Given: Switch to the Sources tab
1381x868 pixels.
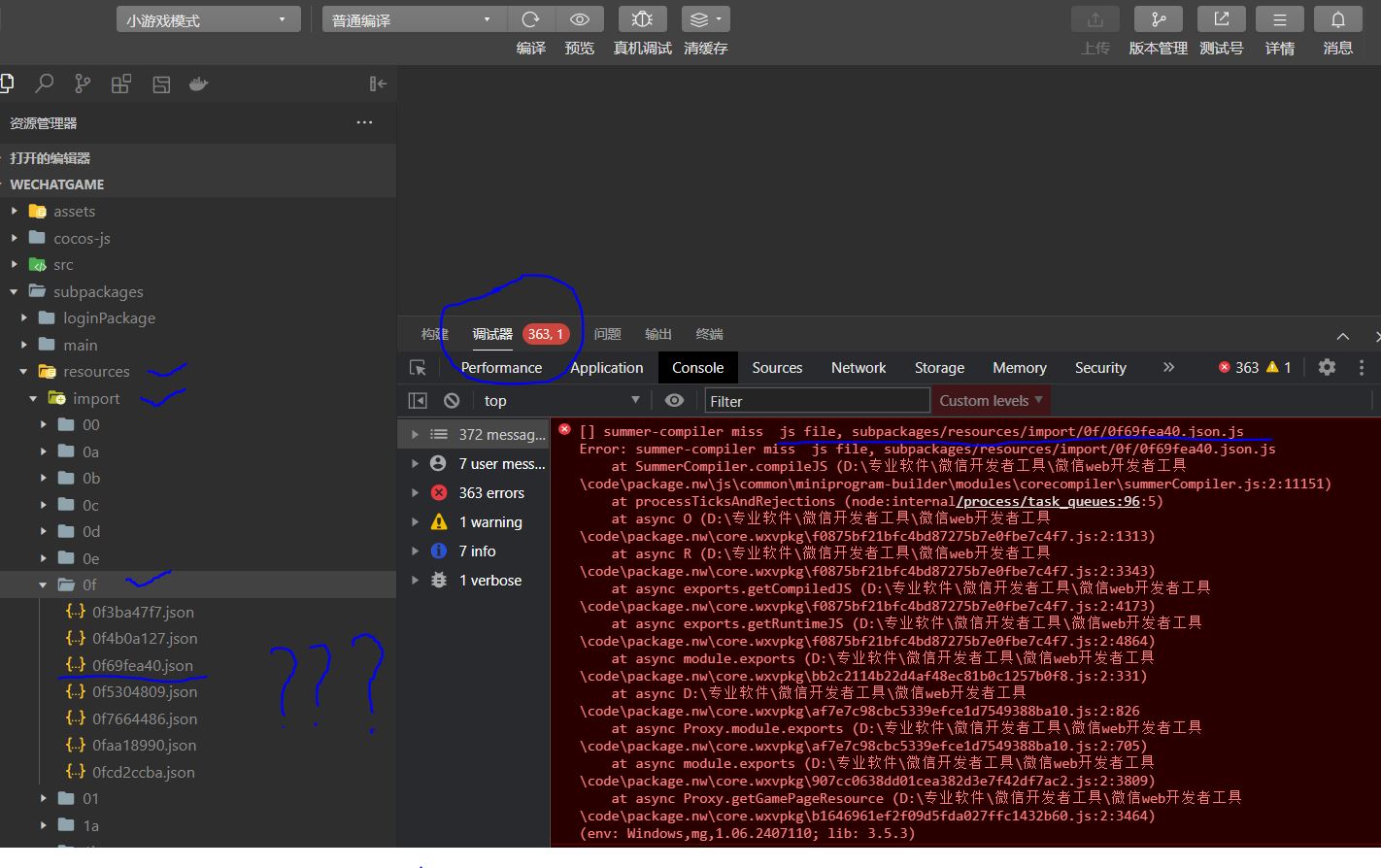Looking at the screenshot, I should 777,368.
